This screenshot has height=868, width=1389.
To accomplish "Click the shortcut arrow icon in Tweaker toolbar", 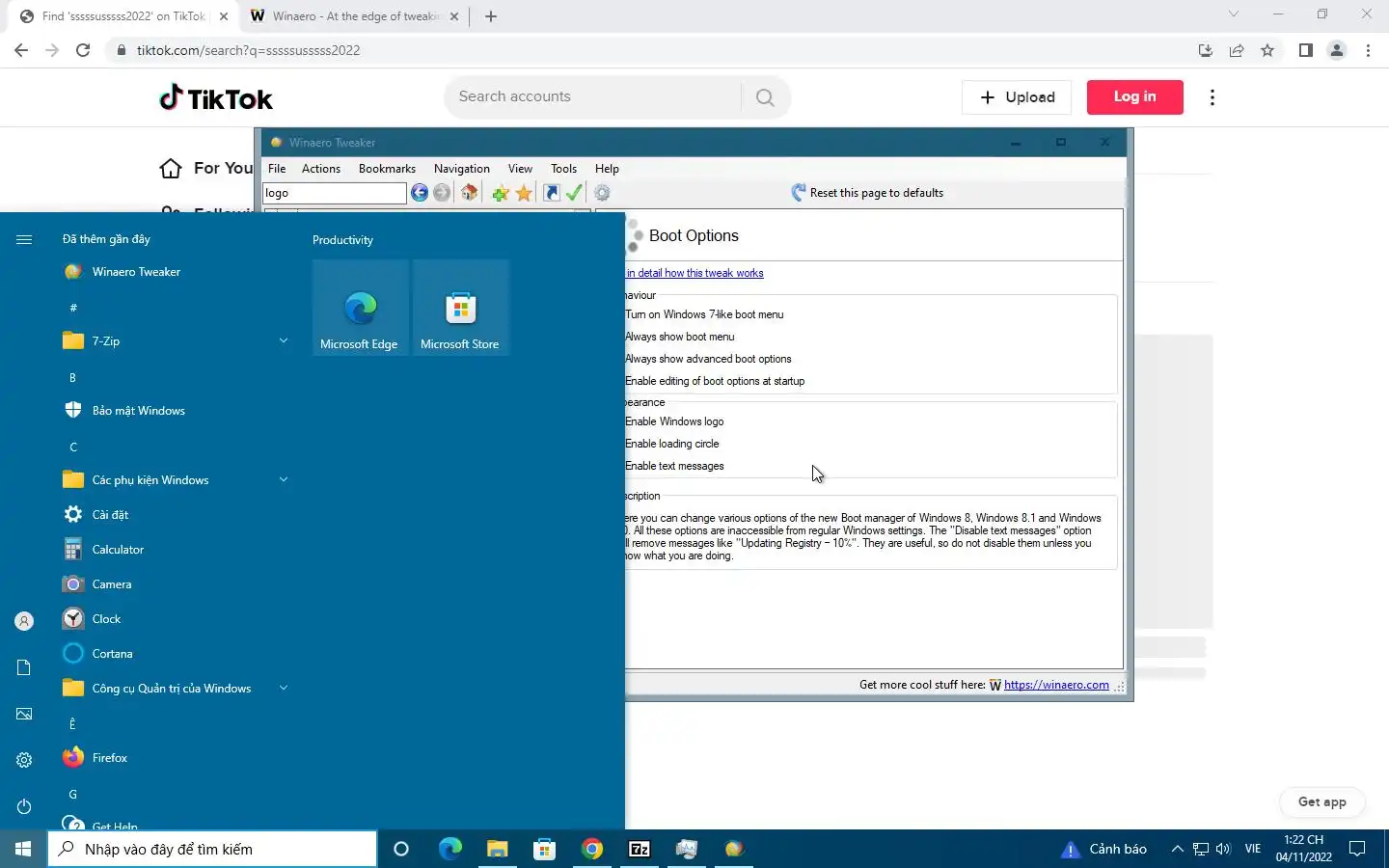I will 552,193.
